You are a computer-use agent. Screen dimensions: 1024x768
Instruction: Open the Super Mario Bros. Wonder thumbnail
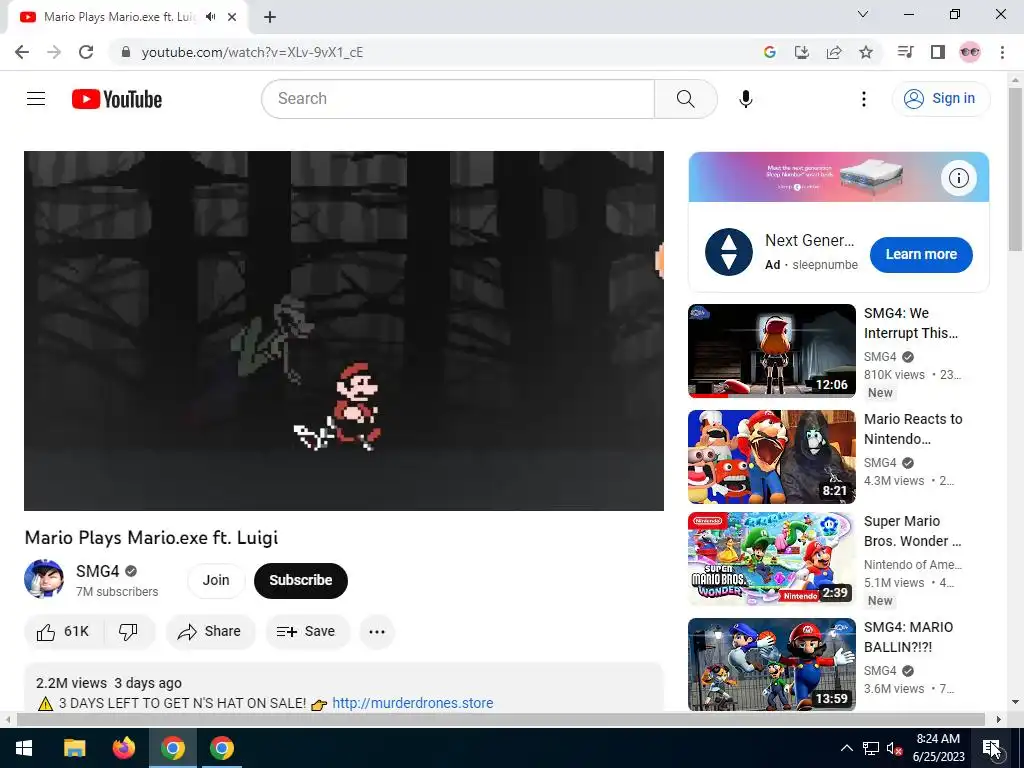772,558
